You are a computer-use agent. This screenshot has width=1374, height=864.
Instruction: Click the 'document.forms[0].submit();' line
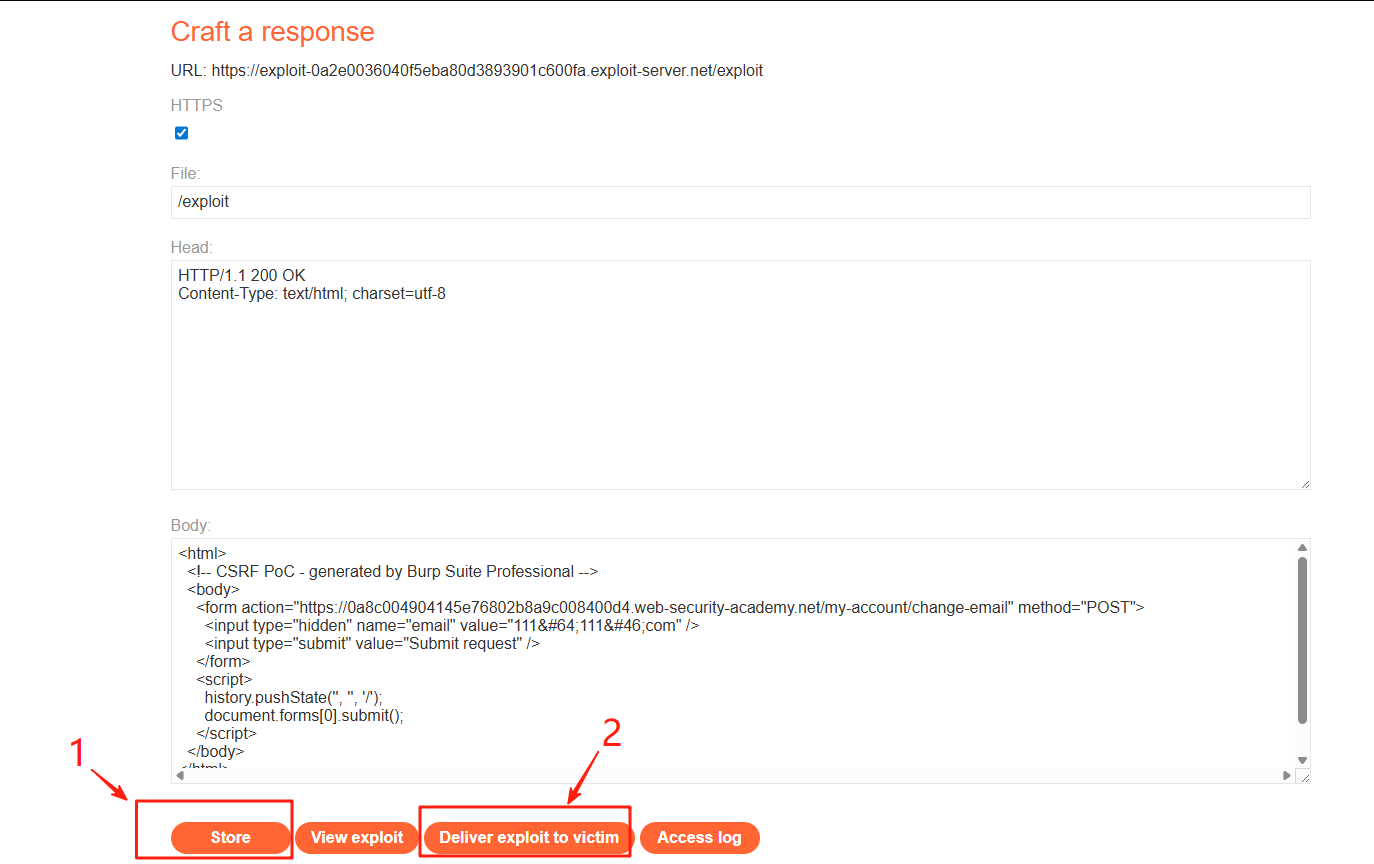point(304,716)
